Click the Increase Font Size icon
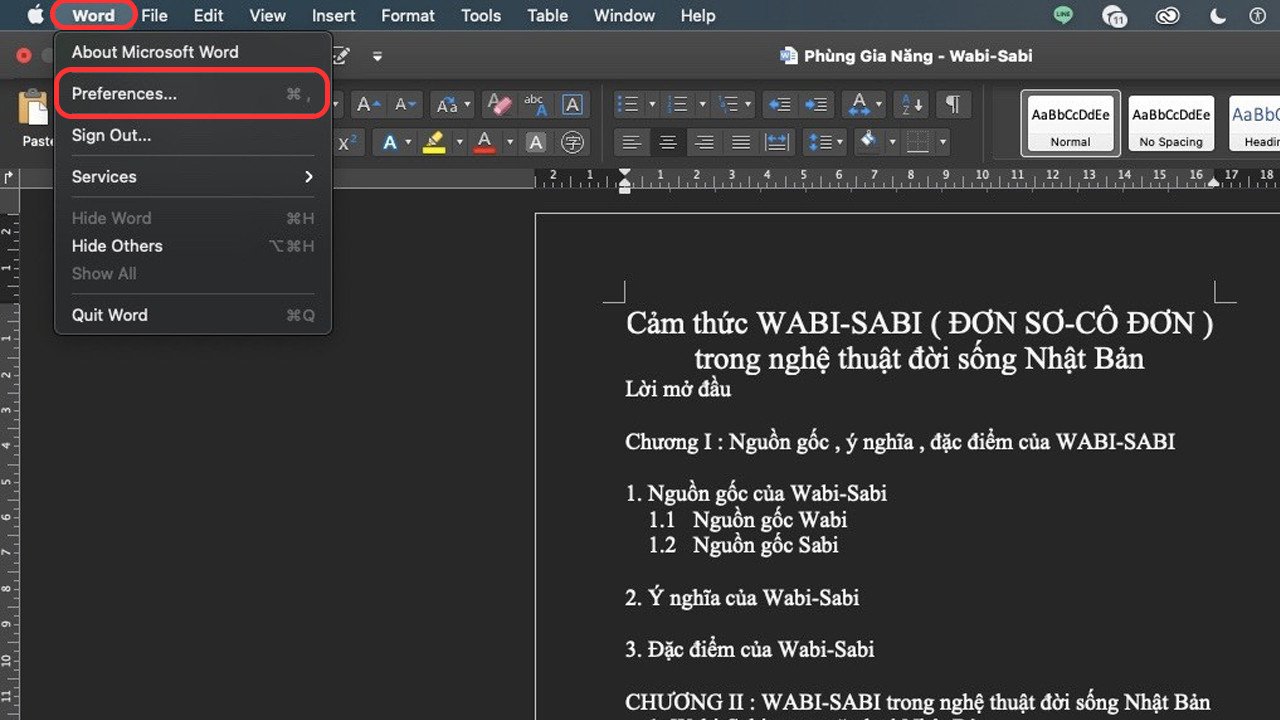 coord(367,104)
